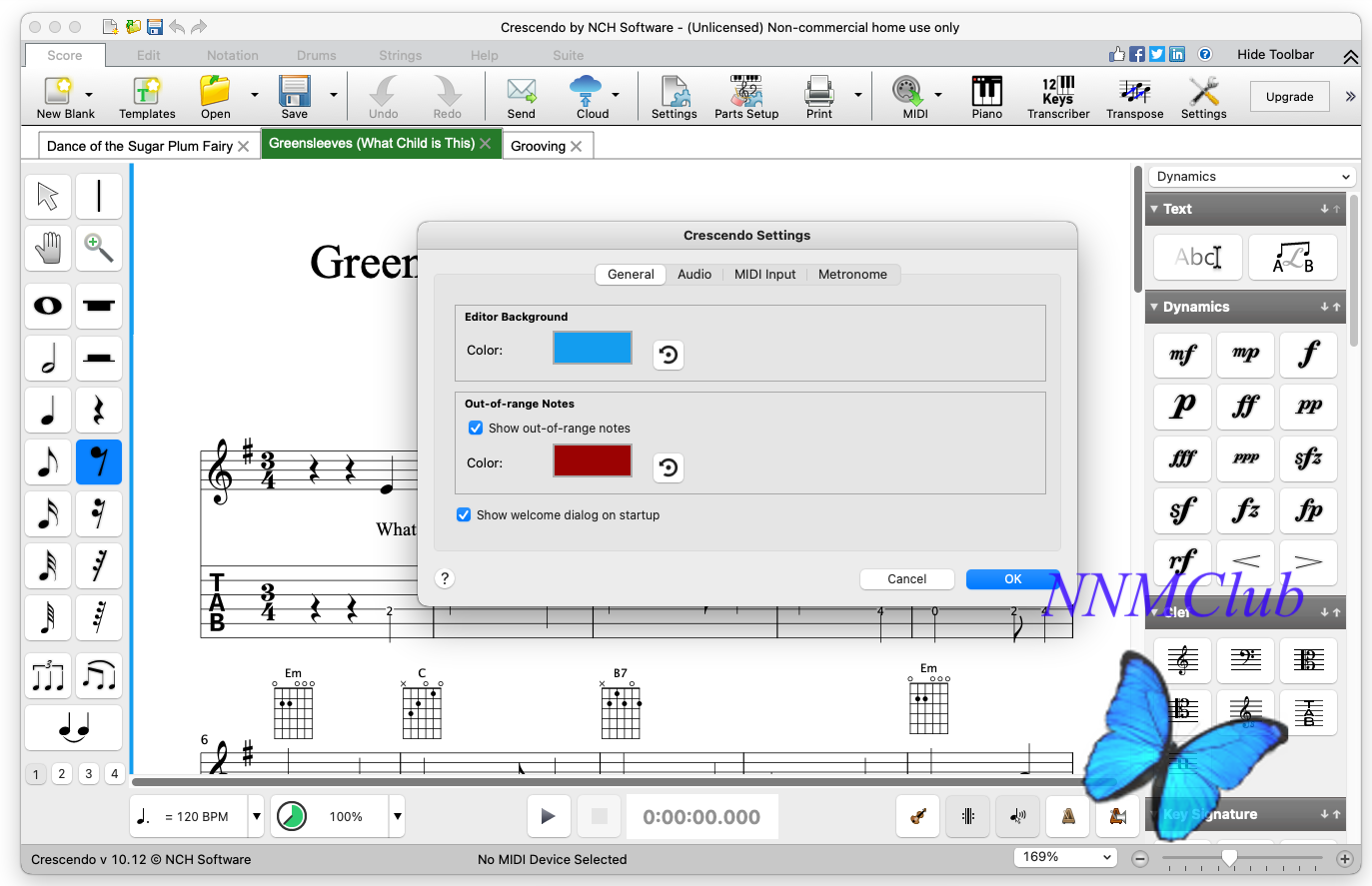Open the Parts Setup tool
Screen dimensions: 1372x886
click(746, 97)
